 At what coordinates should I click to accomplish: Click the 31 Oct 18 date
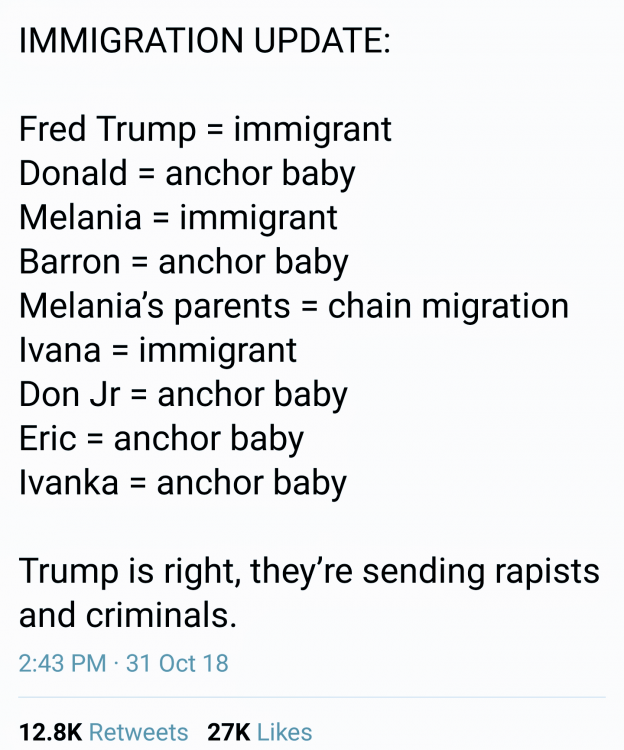pyautogui.click(x=177, y=663)
